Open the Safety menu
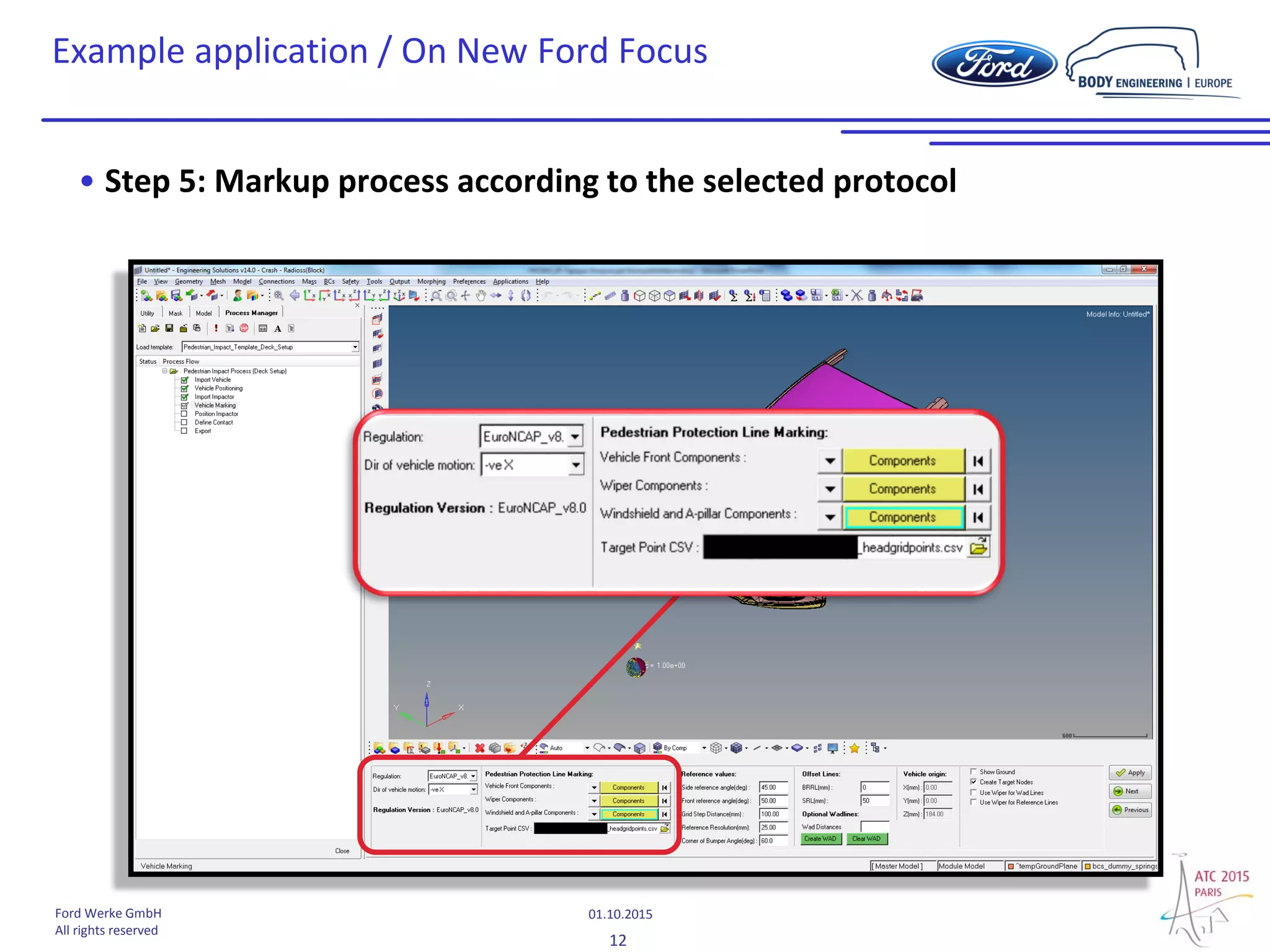Image resolution: width=1270 pixels, height=952 pixels. click(350, 281)
